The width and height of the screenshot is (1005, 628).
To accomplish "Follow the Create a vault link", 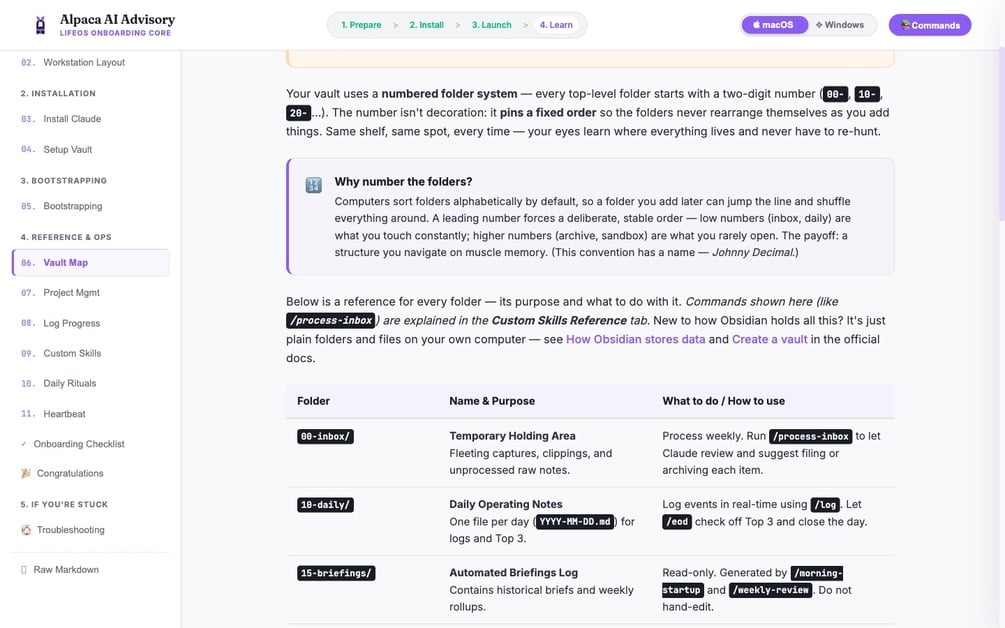I will [x=769, y=339].
